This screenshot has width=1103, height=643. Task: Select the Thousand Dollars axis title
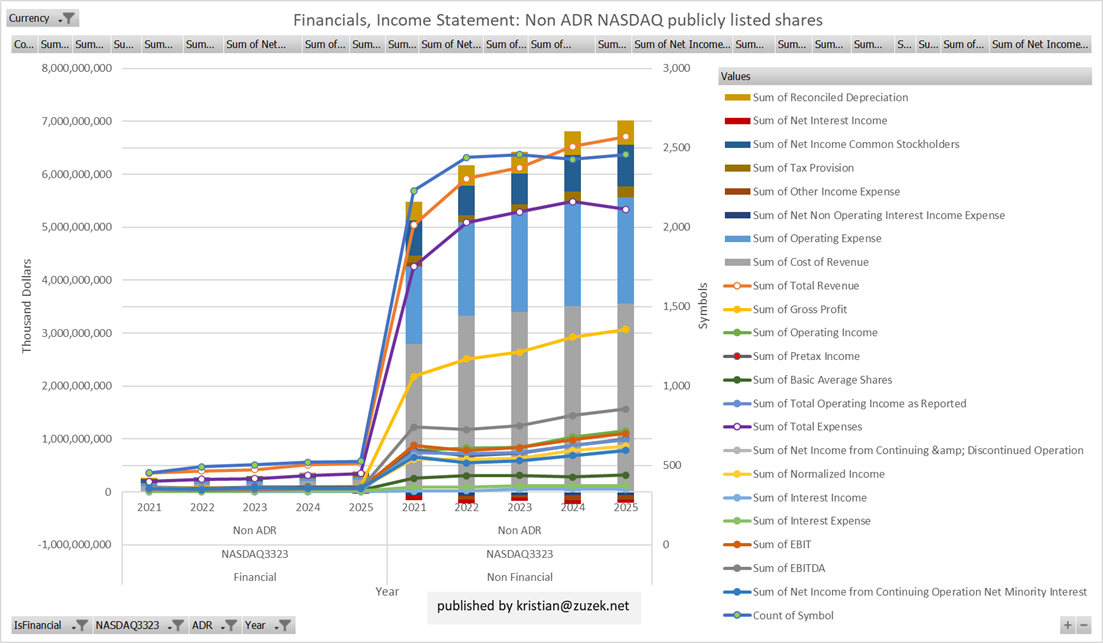[28, 305]
